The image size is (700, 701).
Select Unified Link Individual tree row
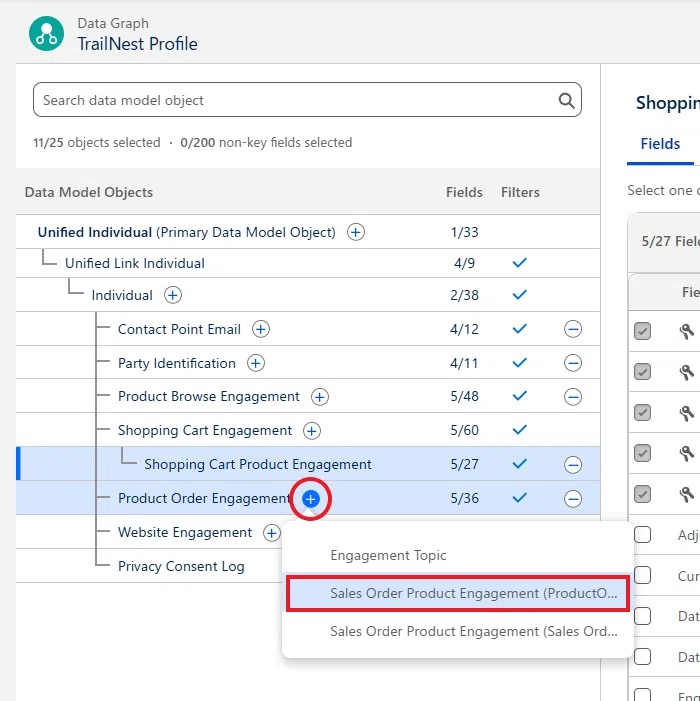tap(308, 263)
